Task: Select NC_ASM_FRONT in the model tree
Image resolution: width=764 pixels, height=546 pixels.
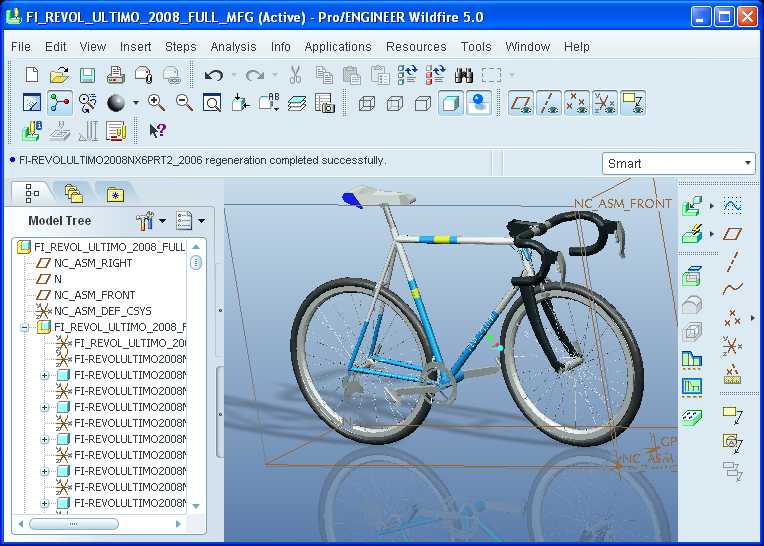Action: click(x=93, y=295)
